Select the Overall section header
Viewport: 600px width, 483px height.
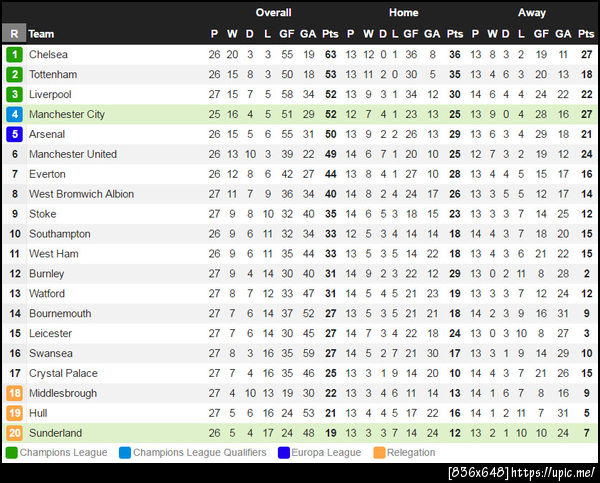tap(273, 13)
